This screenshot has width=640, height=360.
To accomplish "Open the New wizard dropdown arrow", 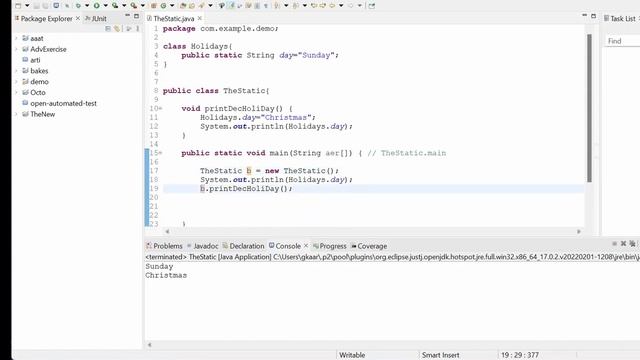I will 27,6.
